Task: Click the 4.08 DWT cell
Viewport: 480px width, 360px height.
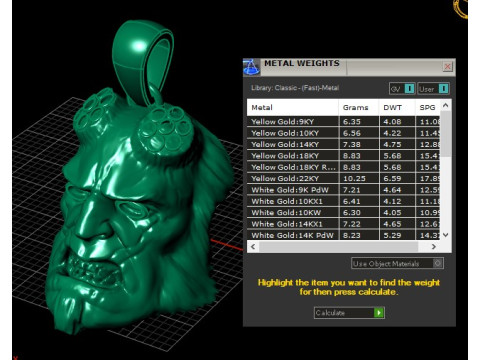Action: [x=397, y=122]
